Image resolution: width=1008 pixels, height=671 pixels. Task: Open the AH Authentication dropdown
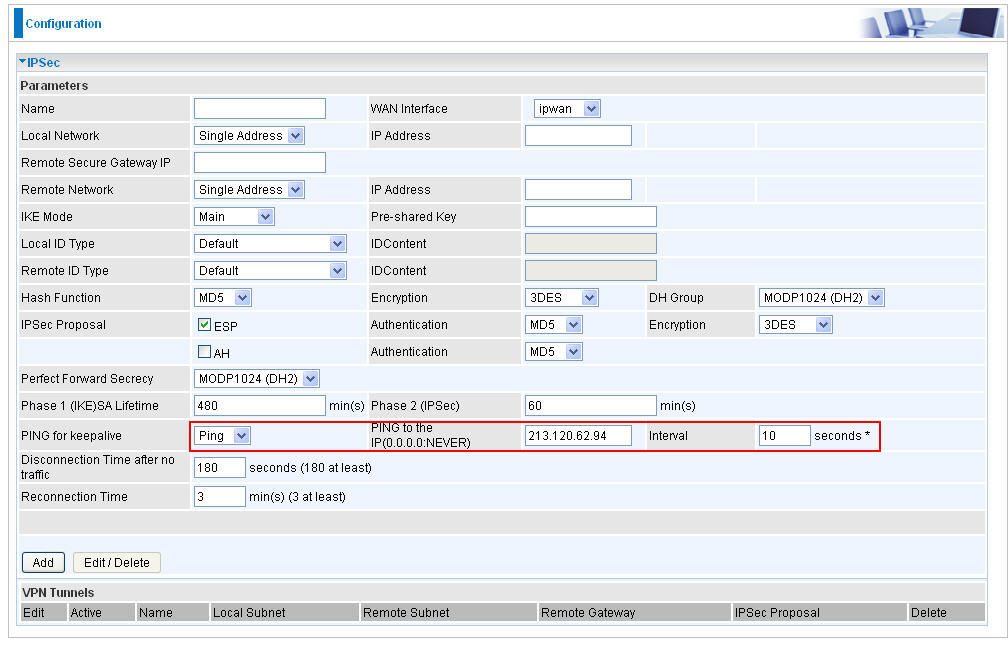point(554,352)
